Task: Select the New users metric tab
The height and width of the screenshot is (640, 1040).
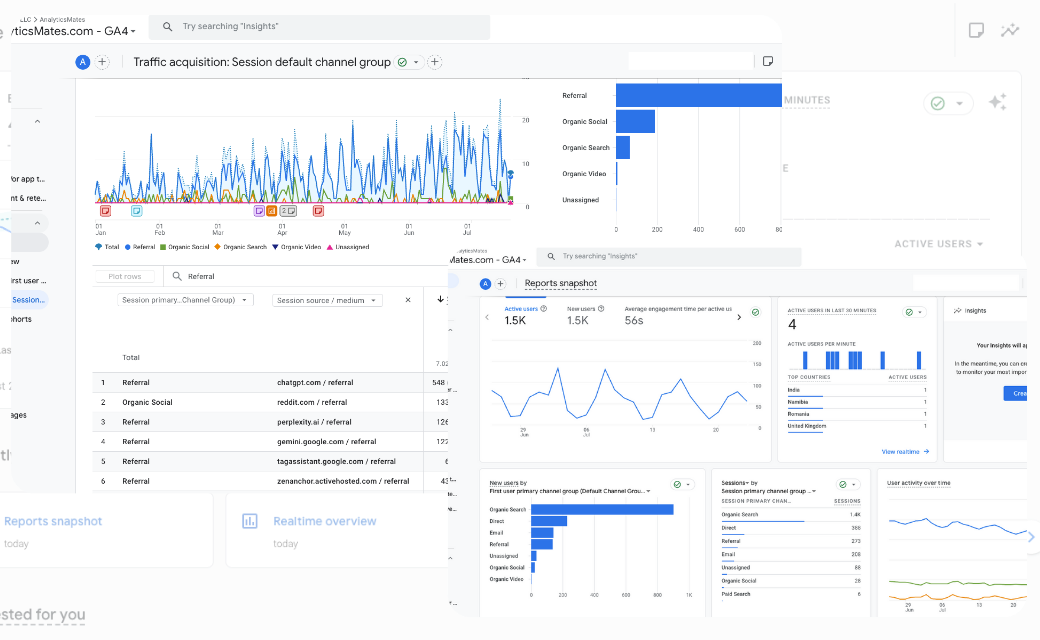Action: (x=586, y=316)
